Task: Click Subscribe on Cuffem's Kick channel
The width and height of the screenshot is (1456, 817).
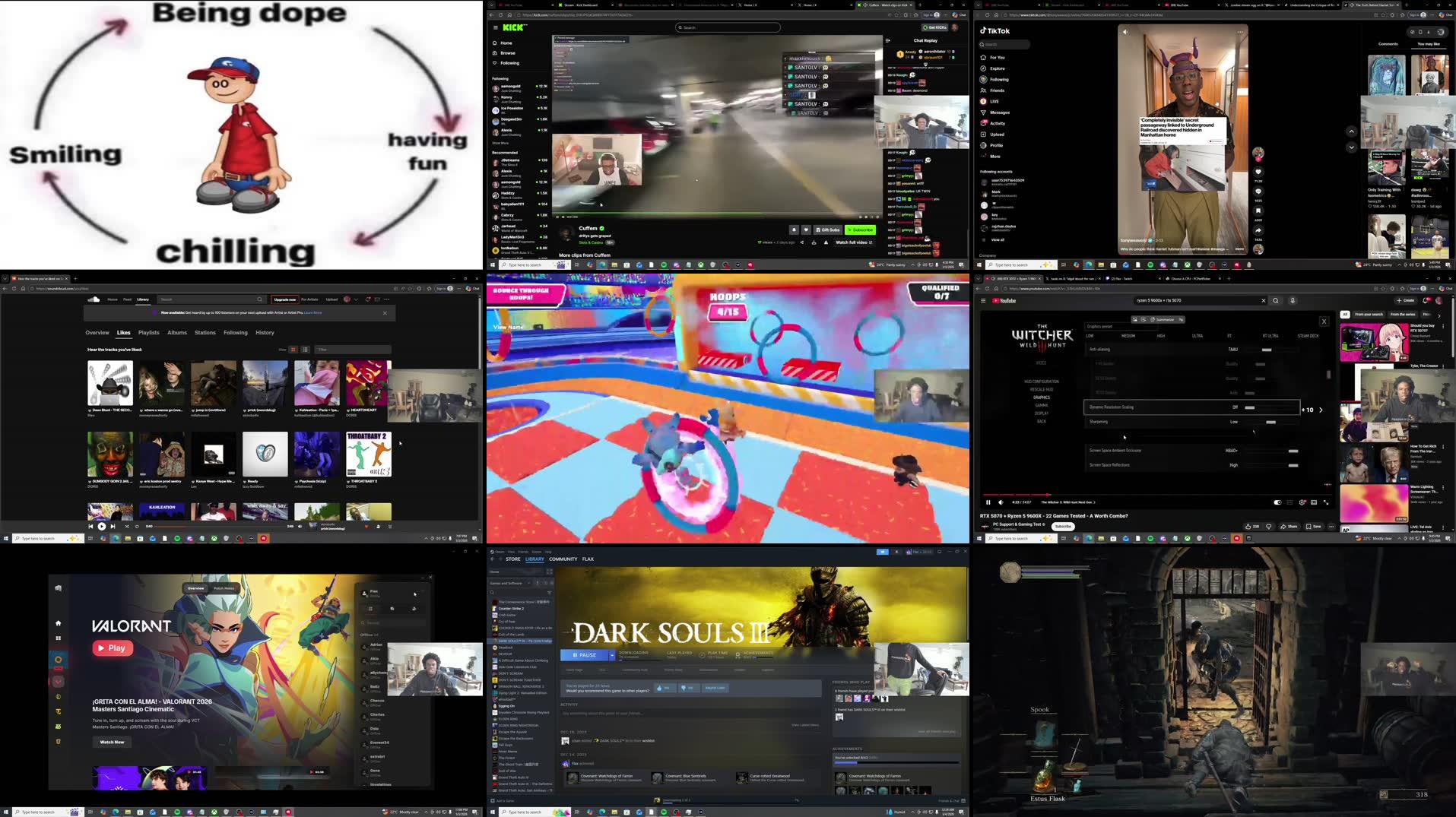Action: 860,230
